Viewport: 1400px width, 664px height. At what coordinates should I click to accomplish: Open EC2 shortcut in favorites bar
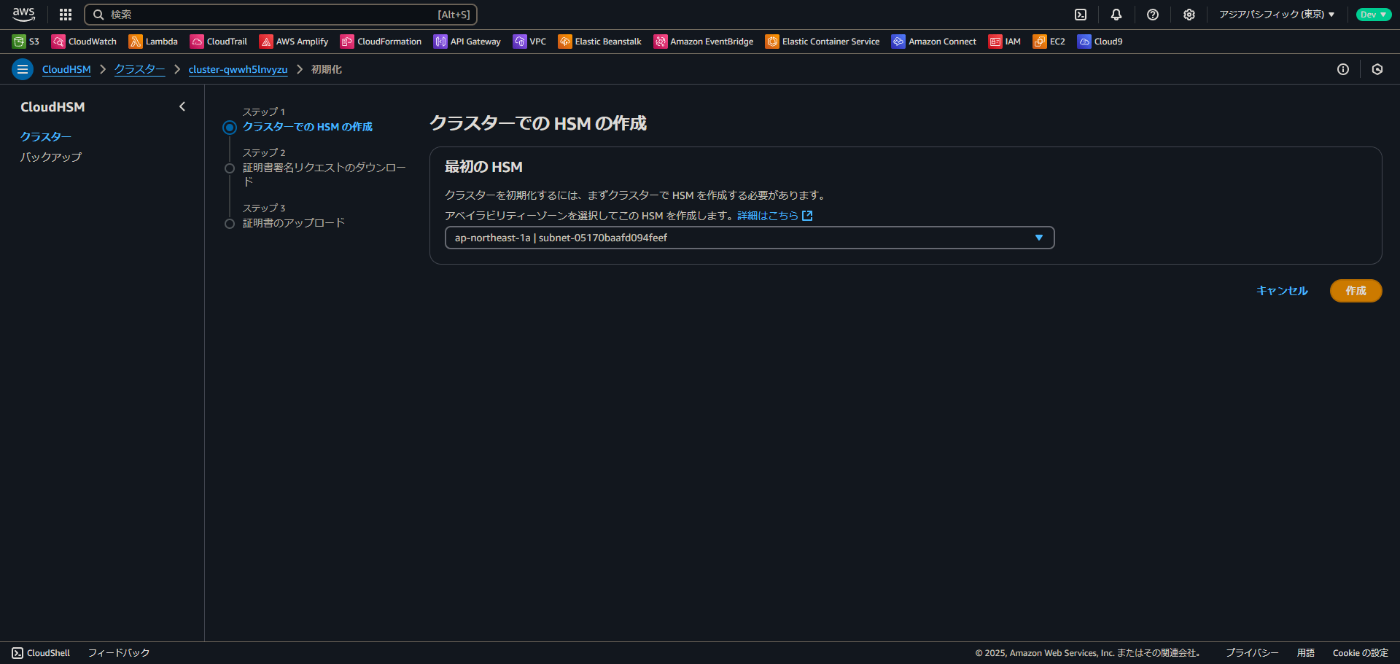tap(1049, 42)
